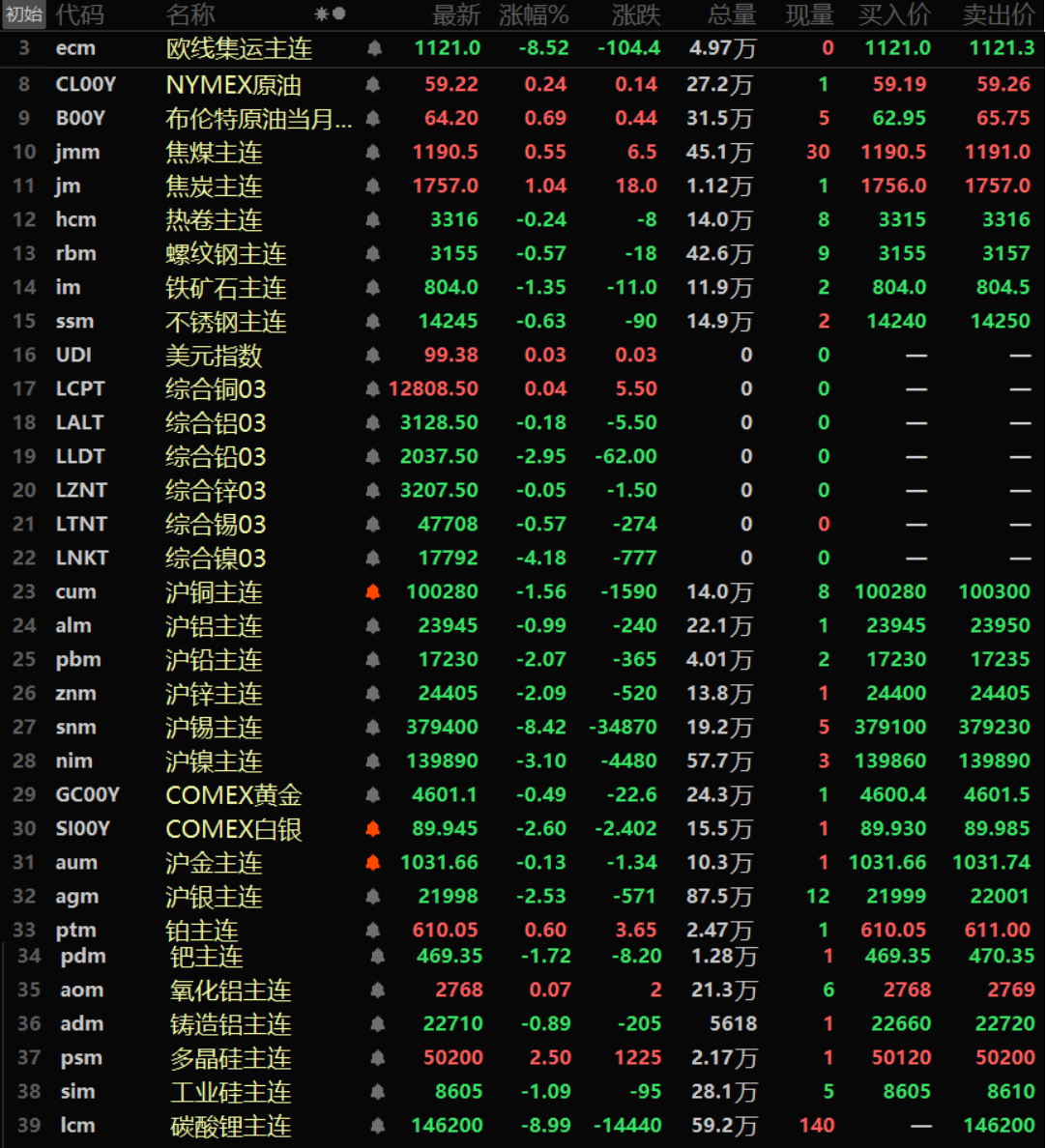Click the bell icon beside 碳酸锂主连

coord(378,1126)
